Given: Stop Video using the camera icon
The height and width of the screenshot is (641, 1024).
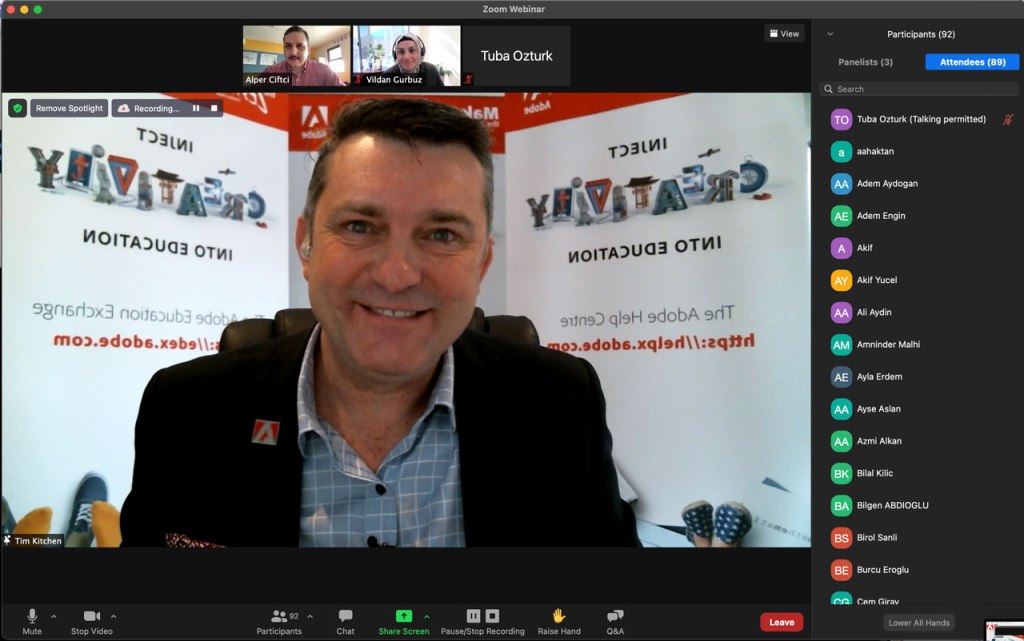Looking at the screenshot, I should point(91,616).
